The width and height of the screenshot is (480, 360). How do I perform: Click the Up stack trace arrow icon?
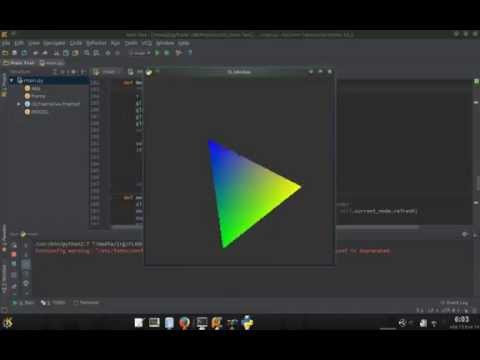pyautogui.click(x=26, y=246)
